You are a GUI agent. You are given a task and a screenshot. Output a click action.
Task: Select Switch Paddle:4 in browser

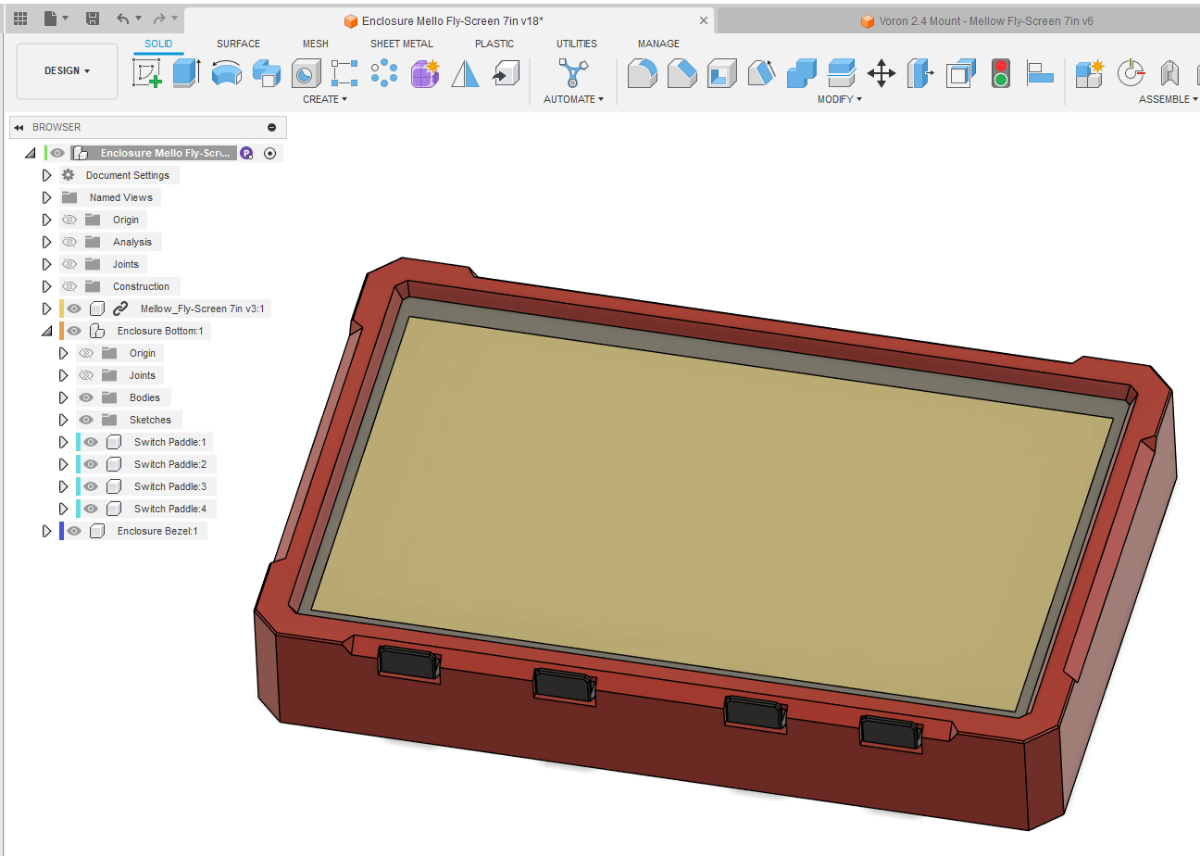click(x=170, y=509)
